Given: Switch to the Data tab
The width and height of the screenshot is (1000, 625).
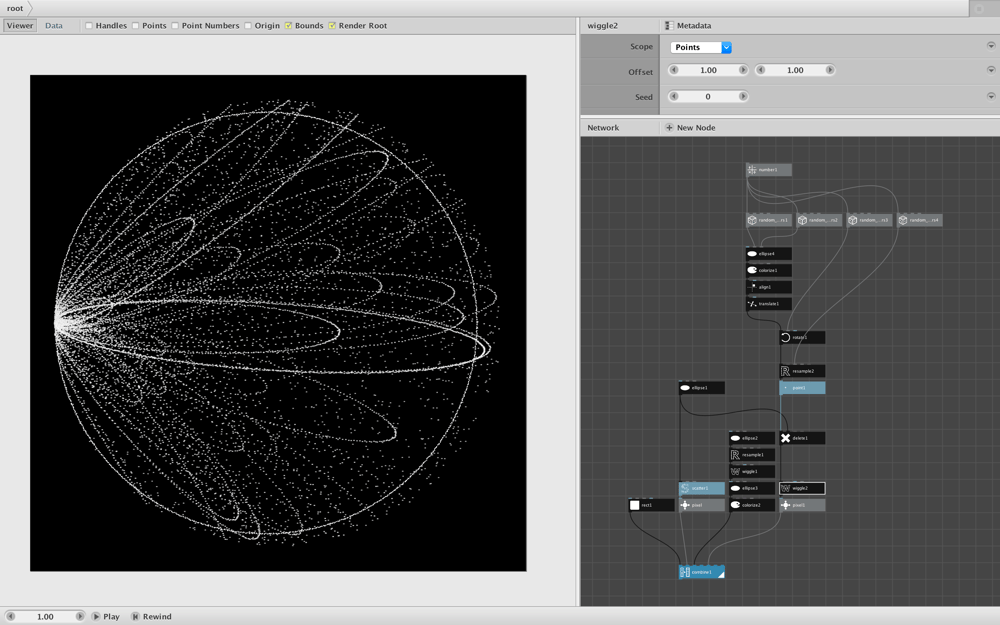Looking at the screenshot, I should tap(54, 26).
